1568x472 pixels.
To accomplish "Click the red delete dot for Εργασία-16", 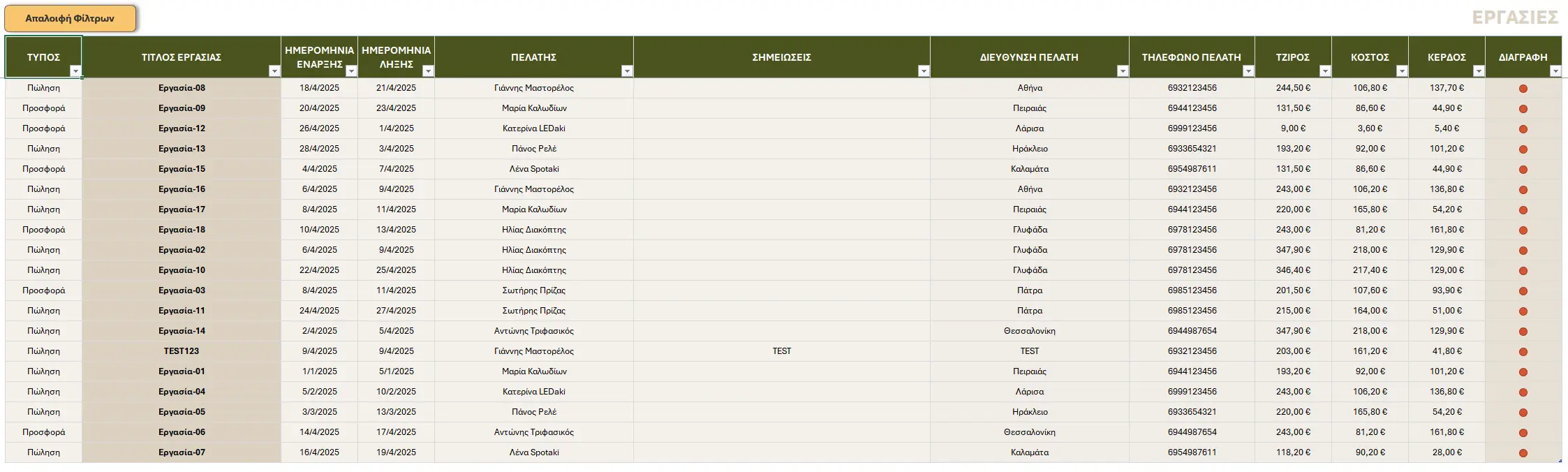I will tap(1523, 190).
